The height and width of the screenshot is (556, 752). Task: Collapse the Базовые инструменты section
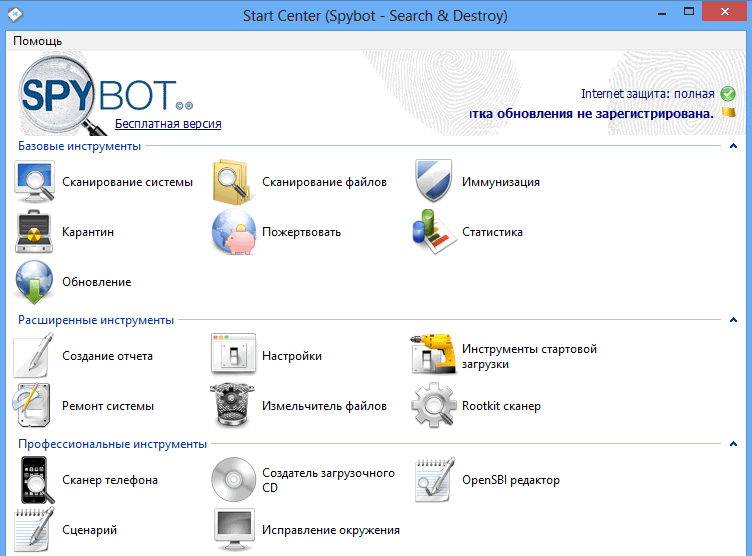pyautogui.click(x=733, y=146)
